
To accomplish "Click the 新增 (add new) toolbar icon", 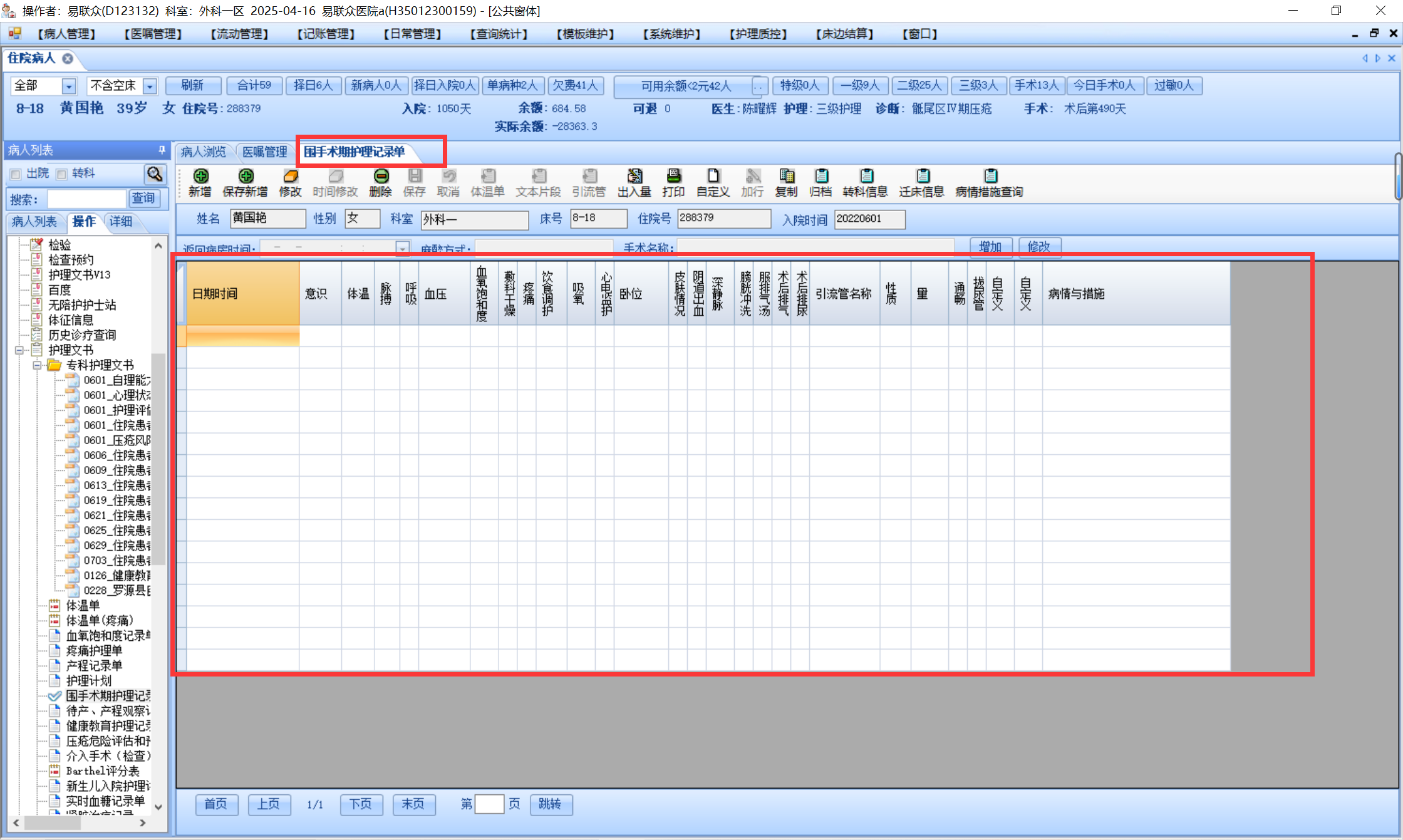I will [x=200, y=177].
